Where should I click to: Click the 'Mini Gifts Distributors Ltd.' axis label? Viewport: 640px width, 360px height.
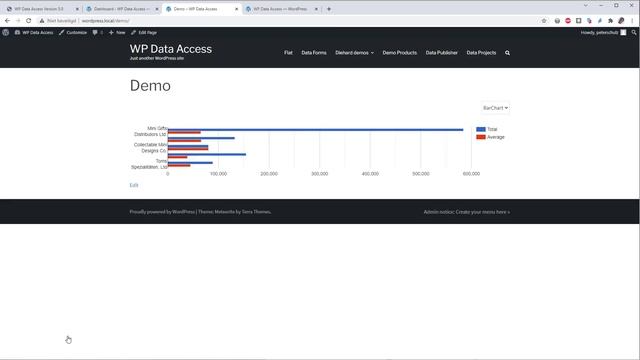tap(151, 131)
